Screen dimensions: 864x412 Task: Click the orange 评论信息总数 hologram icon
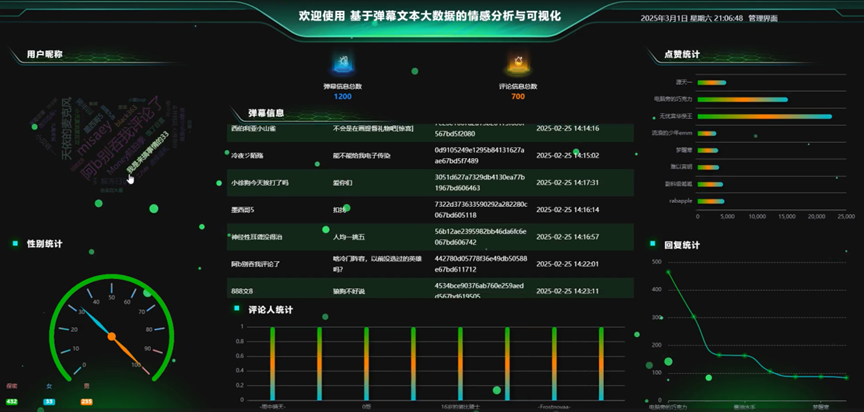(518, 63)
